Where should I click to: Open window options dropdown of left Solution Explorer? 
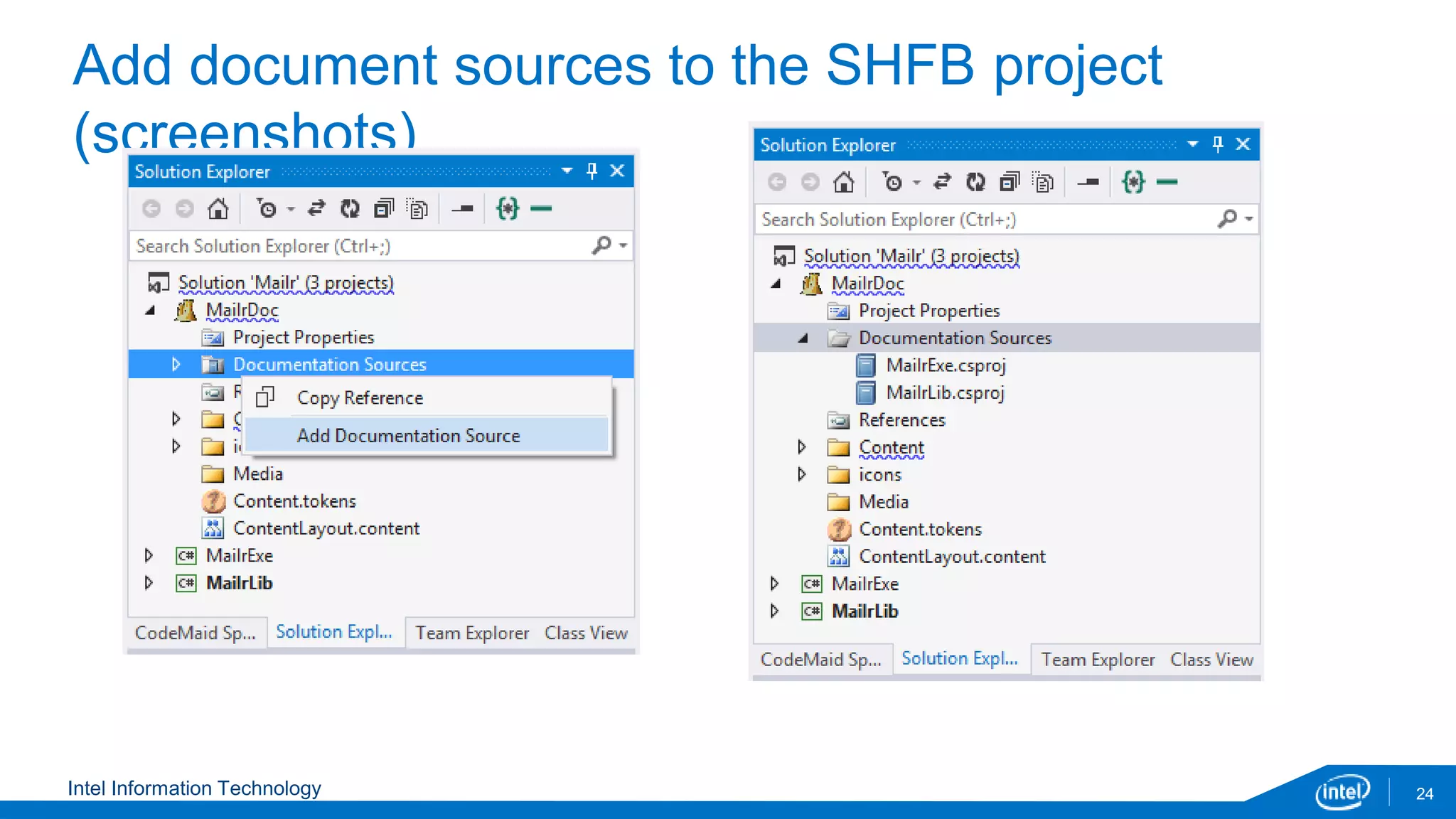567,171
